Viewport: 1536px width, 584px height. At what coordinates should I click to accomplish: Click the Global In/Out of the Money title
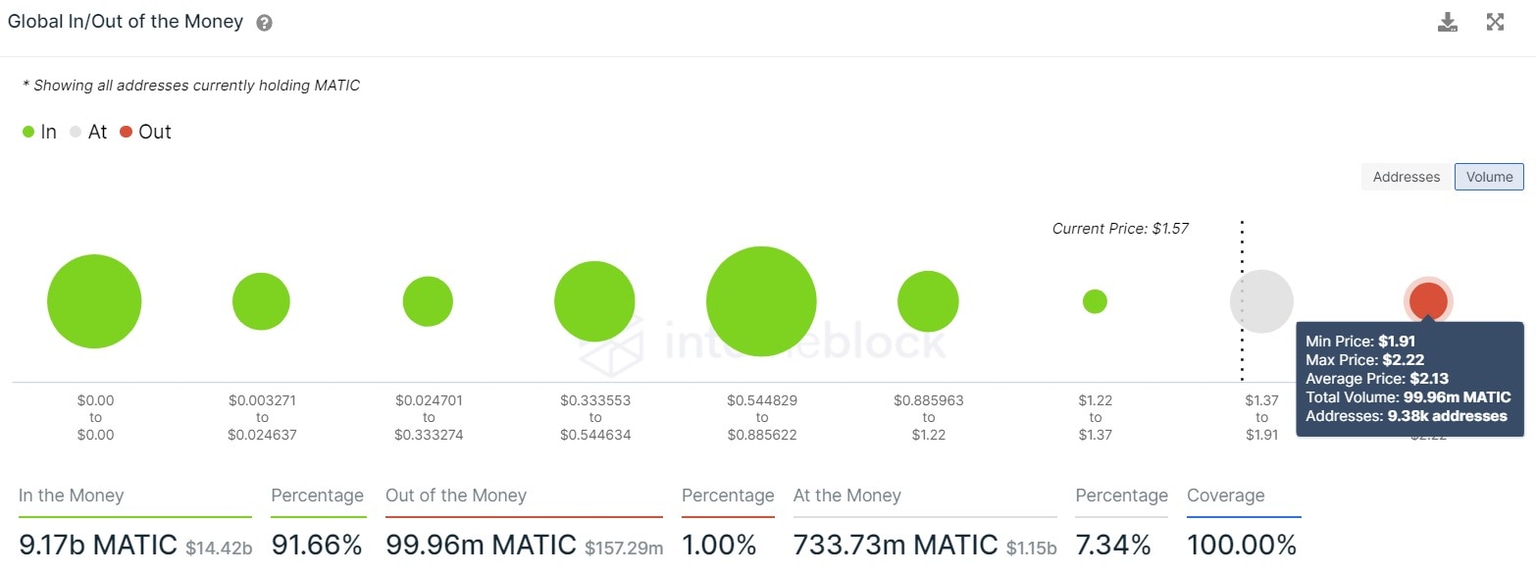[125, 20]
